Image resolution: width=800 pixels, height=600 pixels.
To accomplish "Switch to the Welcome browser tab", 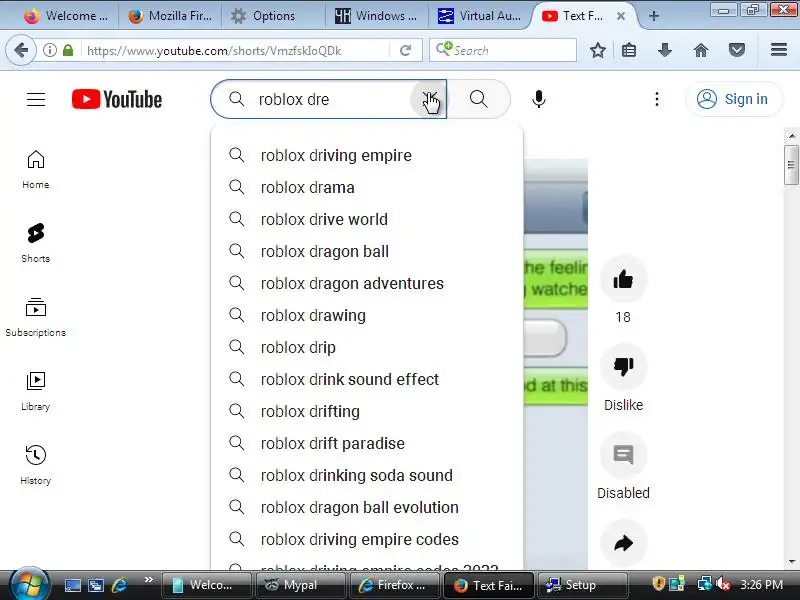I will point(66,16).
